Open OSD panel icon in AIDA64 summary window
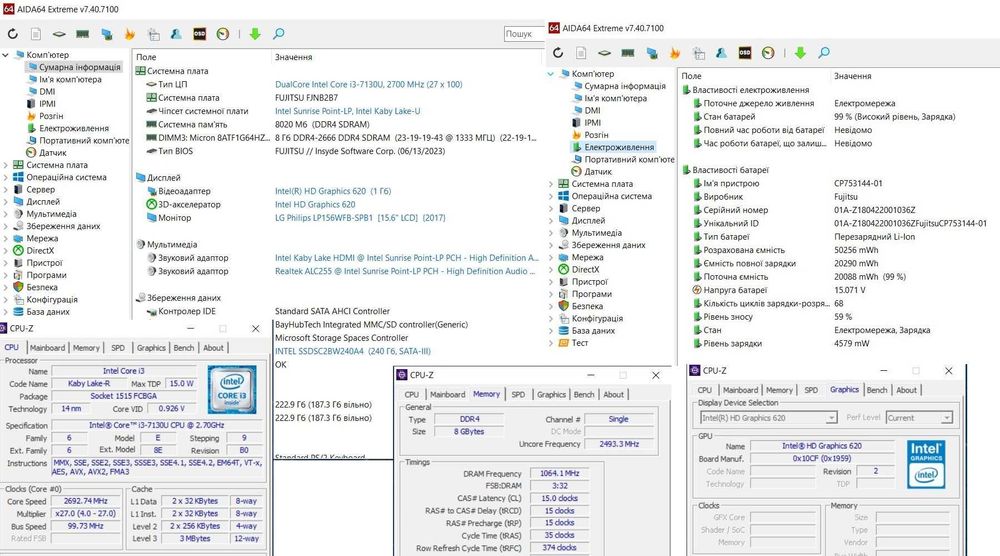 pos(200,34)
